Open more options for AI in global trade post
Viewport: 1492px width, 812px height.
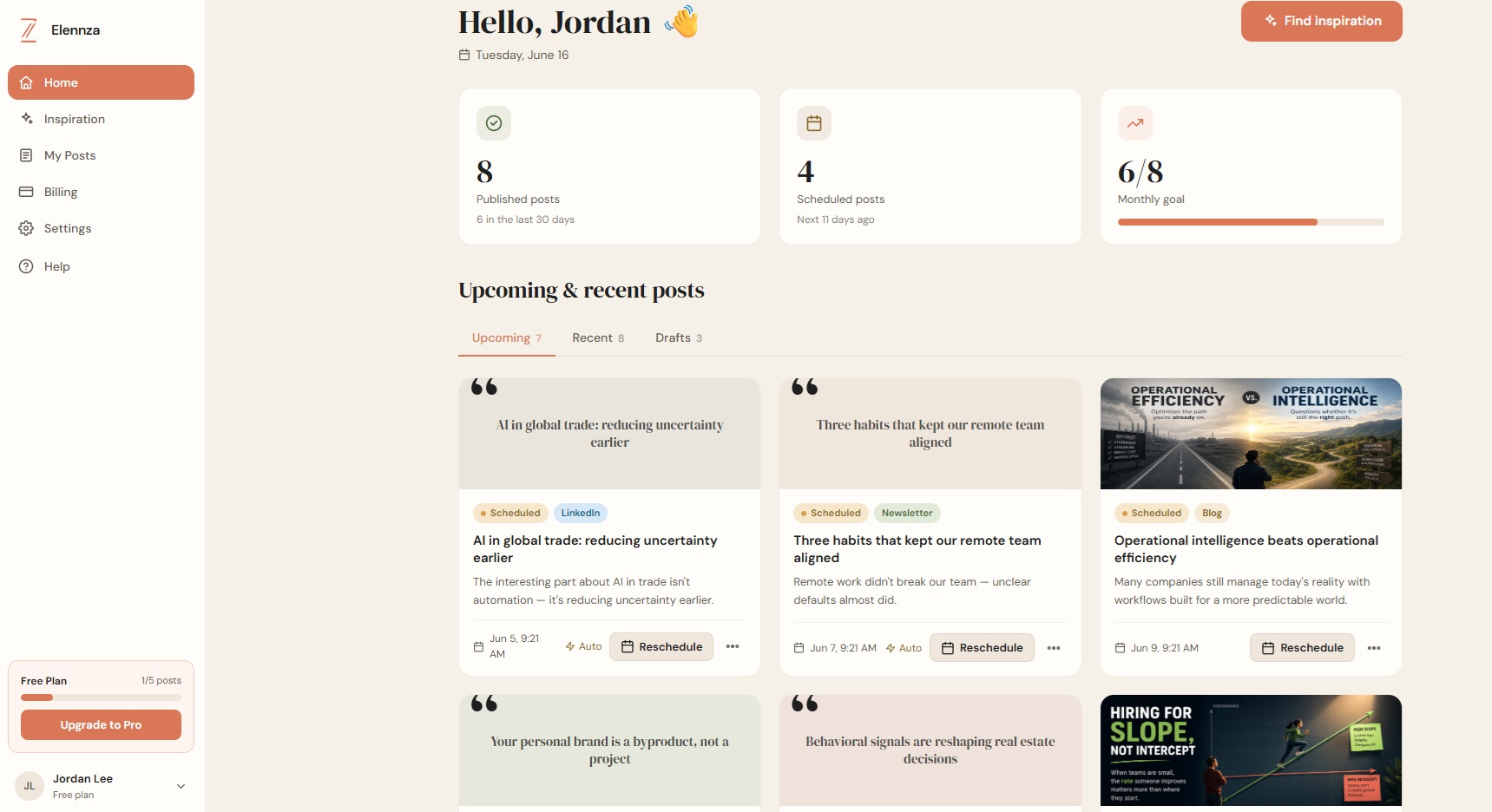point(733,646)
